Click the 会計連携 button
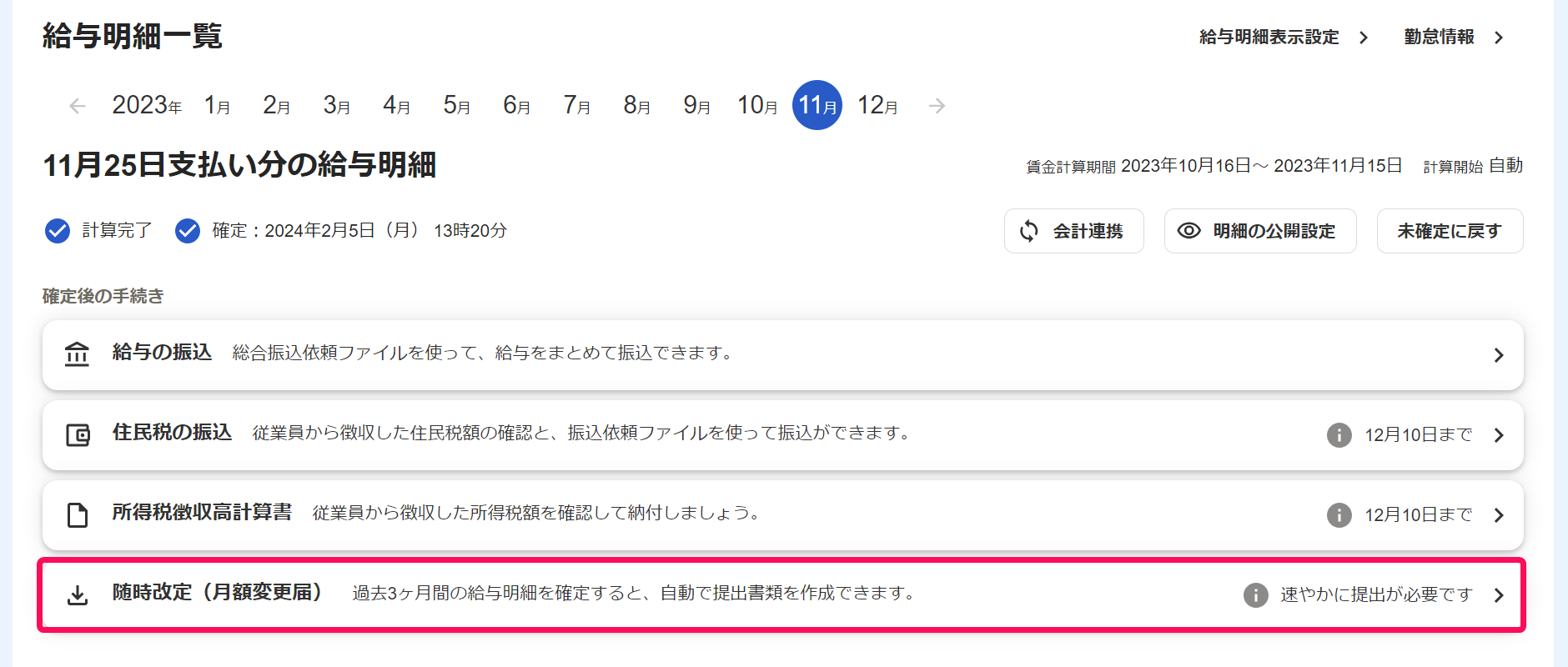 coord(1074,231)
